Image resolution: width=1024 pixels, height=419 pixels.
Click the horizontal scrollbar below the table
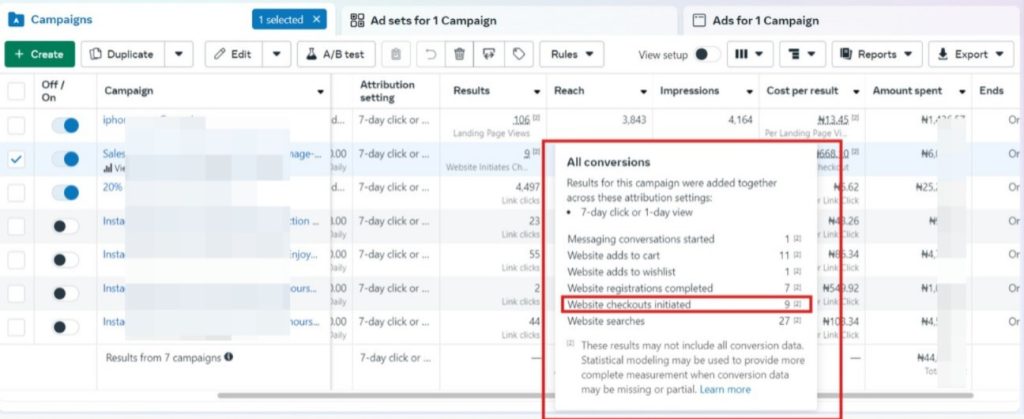coord(400,396)
